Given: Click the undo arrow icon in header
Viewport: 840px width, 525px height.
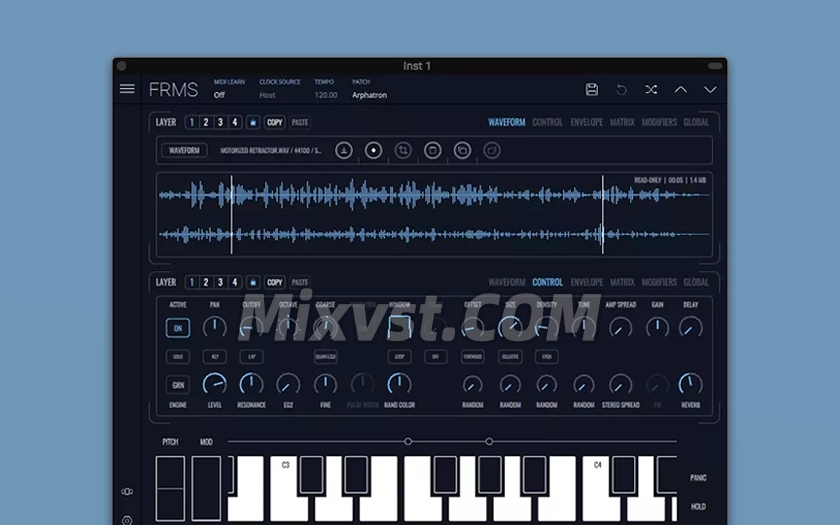Looking at the screenshot, I should click(x=621, y=89).
